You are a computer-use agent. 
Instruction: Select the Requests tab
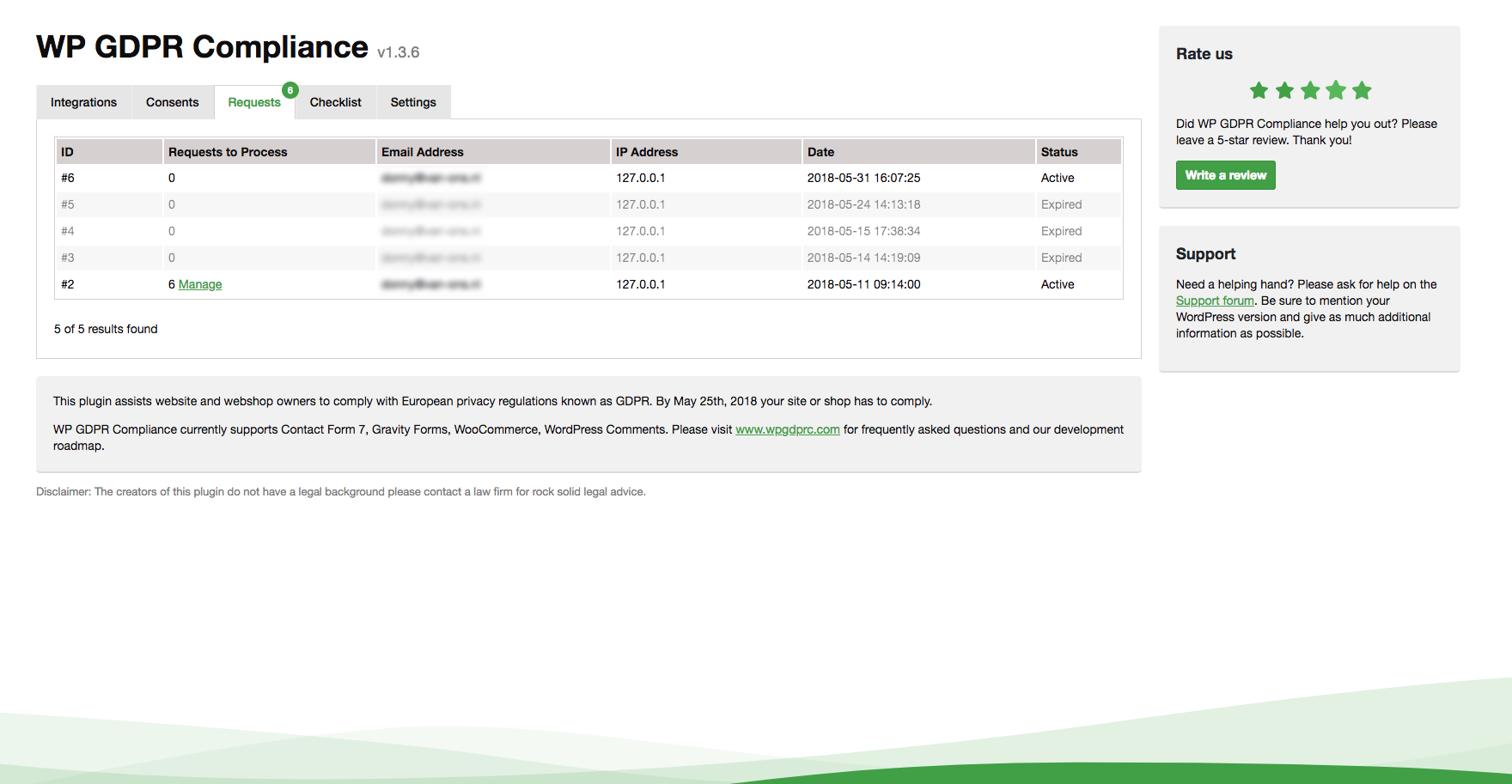click(254, 102)
